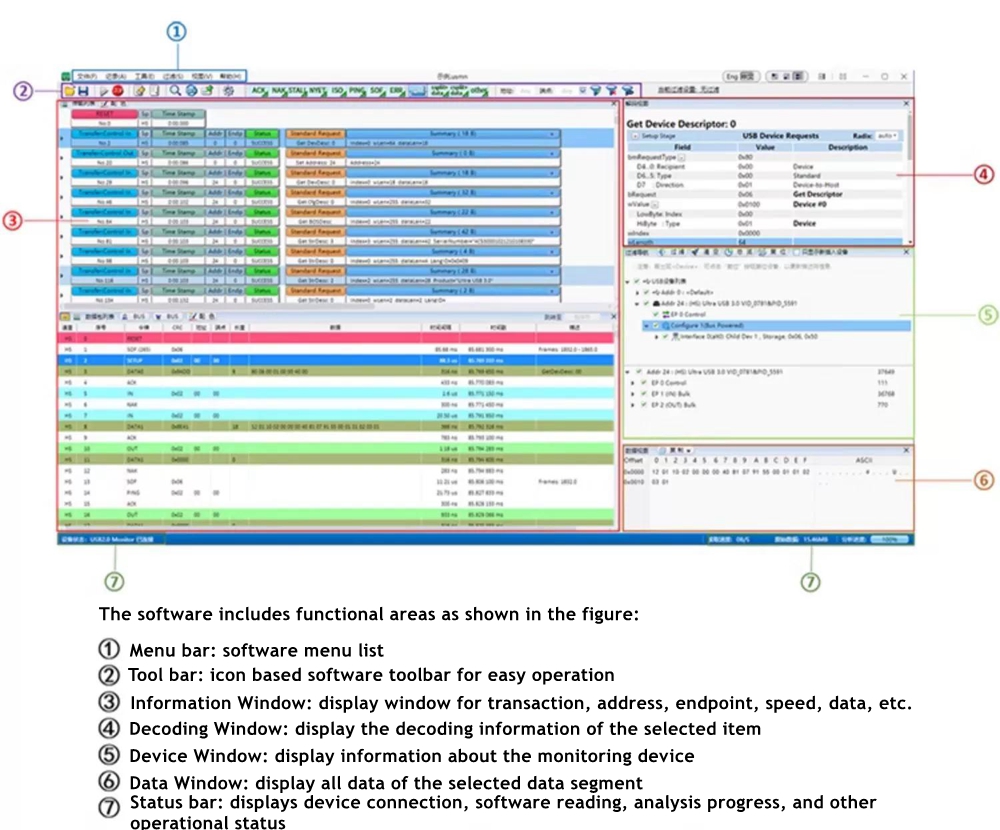Click the blue save disk icon
This screenshot has height=830, width=1000.
(x=83, y=91)
